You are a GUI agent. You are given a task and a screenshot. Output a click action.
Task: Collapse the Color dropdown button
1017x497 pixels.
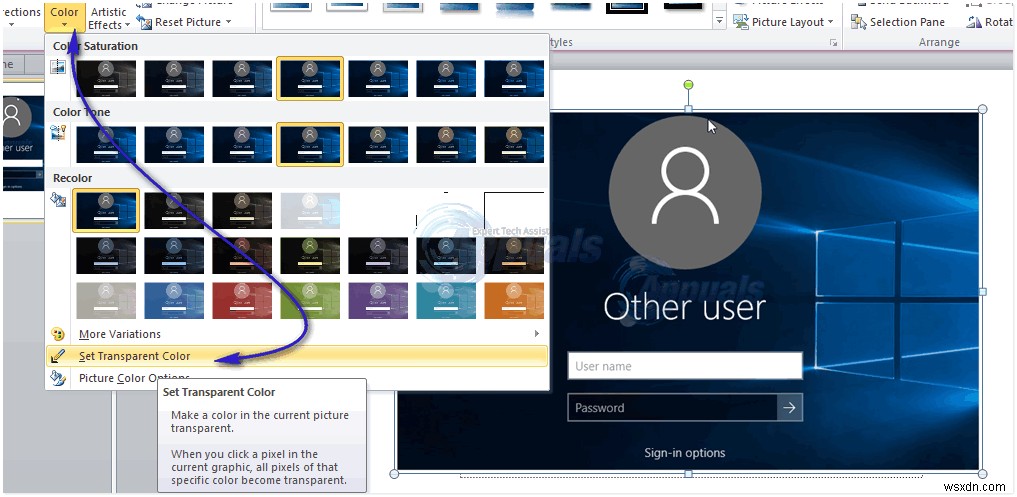click(x=64, y=17)
